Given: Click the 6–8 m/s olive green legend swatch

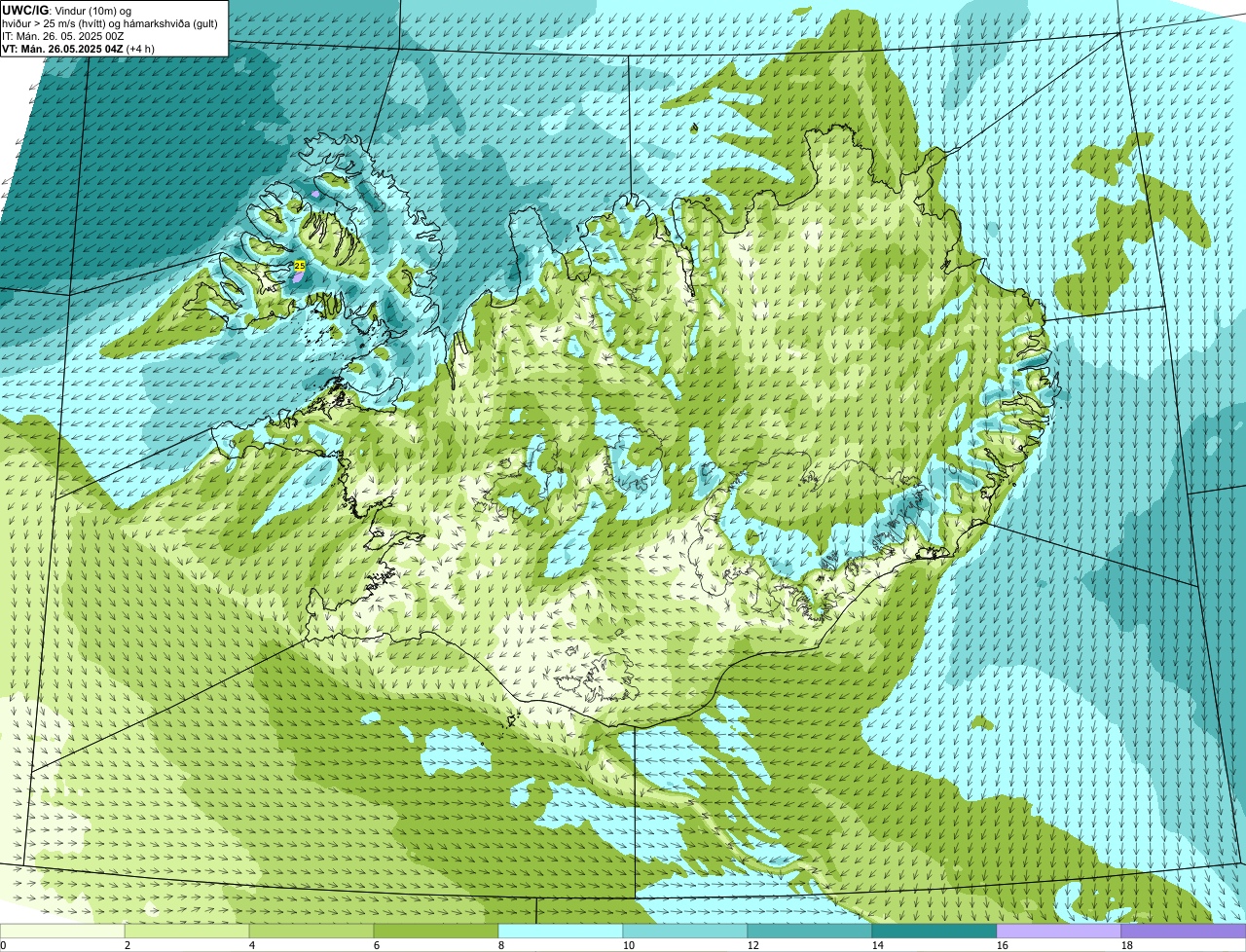Looking at the screenshot, I should [x=436, y=932].
